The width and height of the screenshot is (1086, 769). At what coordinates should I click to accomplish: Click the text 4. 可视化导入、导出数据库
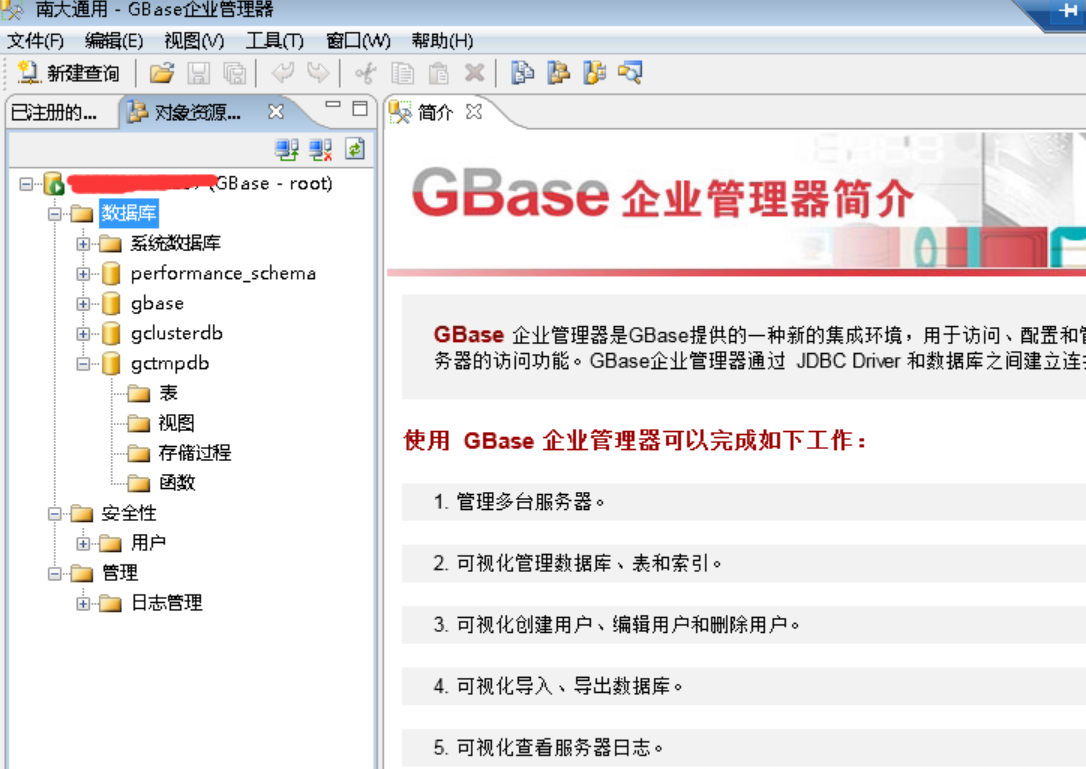coord(558,687)
